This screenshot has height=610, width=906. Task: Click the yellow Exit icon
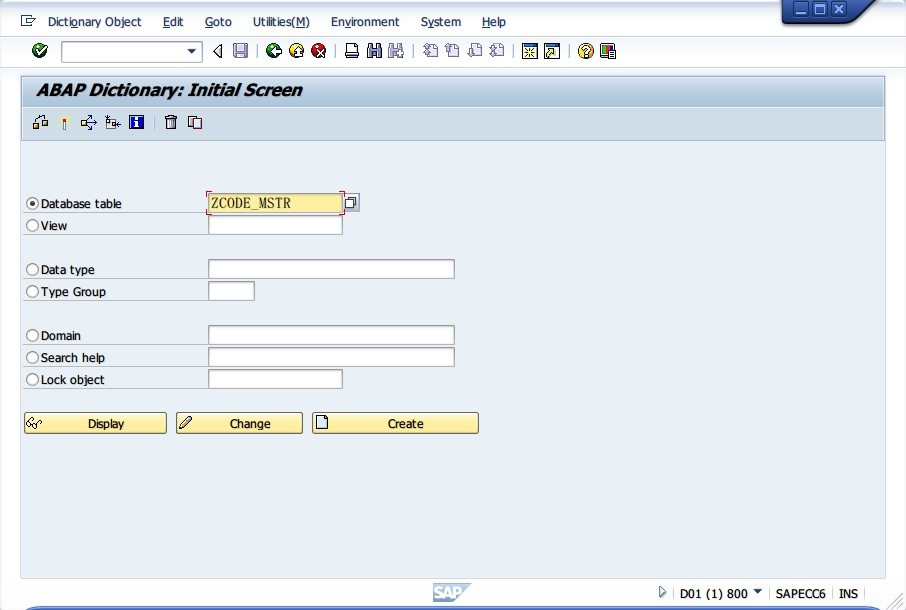tap(296, 51)
